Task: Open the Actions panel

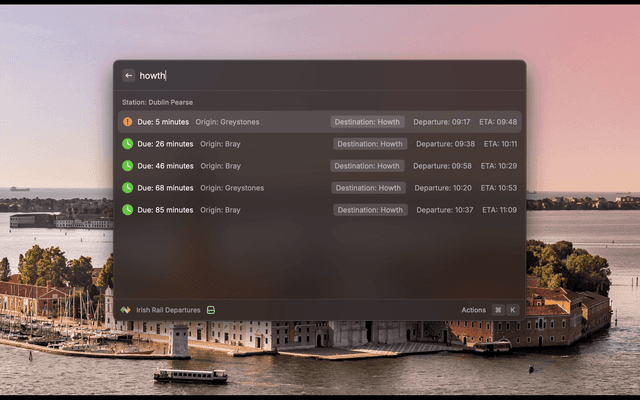Action: [x=473, y=310]
